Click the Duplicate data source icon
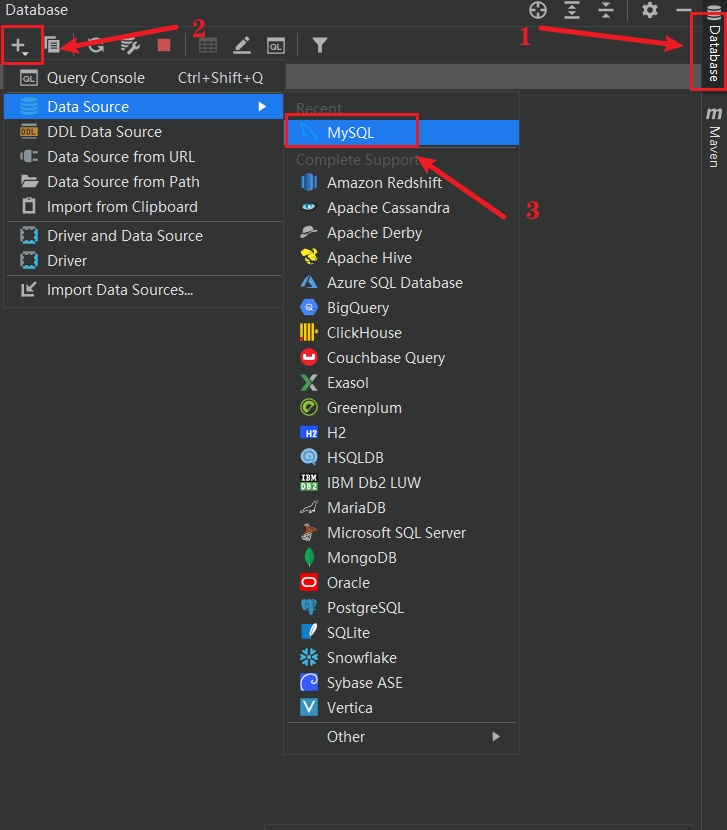727x830 pixels. tap(52, 45)
